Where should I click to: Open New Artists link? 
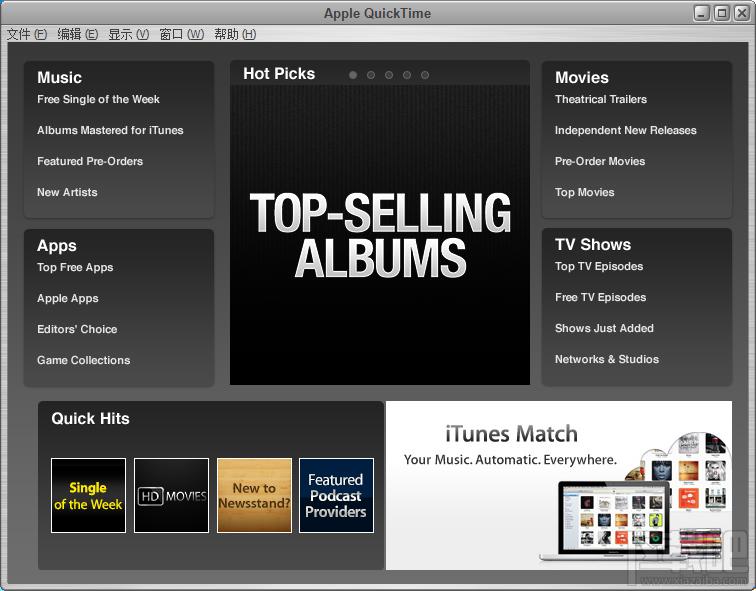67,192
